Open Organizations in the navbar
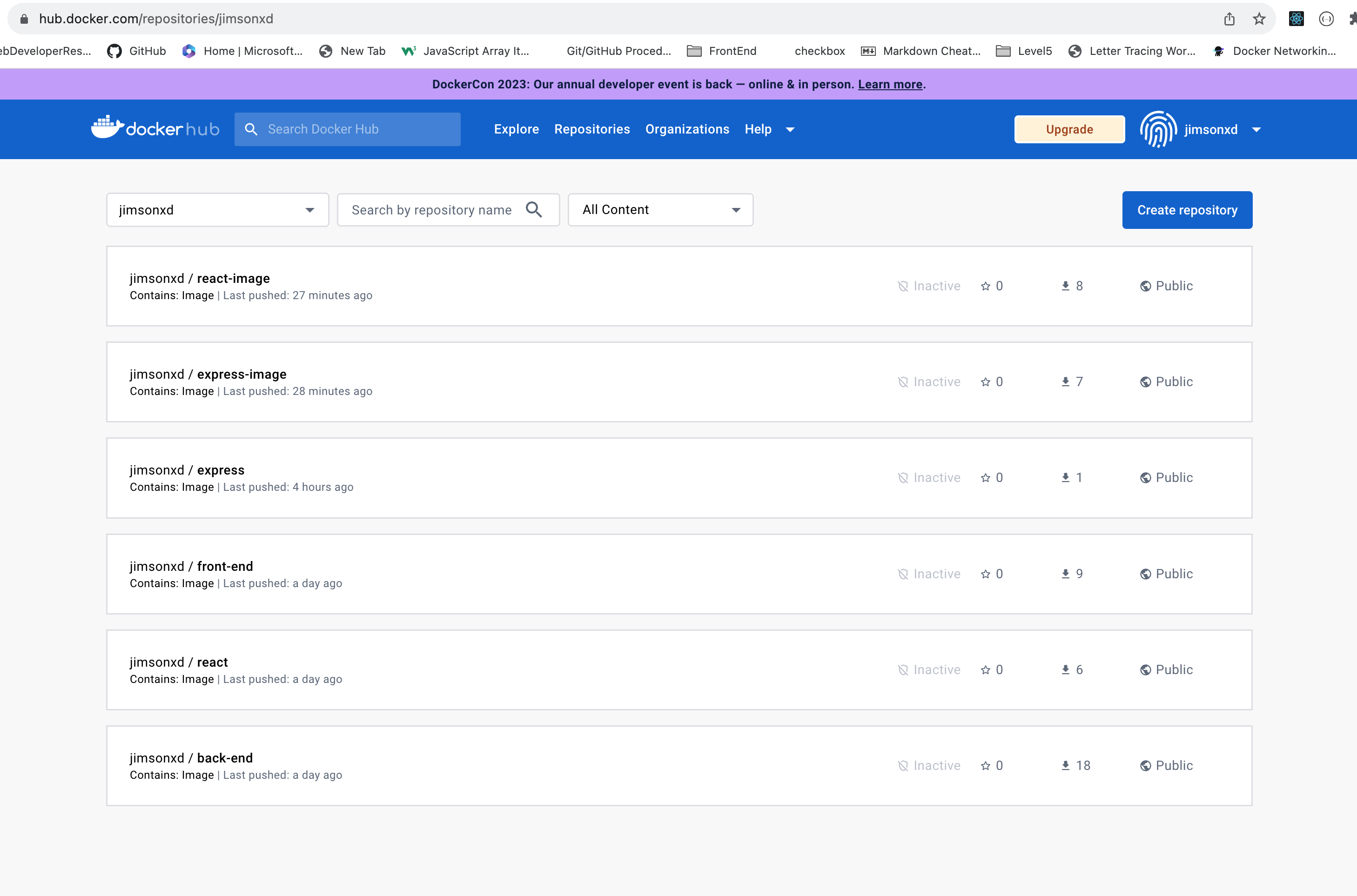 click(687, 129)
